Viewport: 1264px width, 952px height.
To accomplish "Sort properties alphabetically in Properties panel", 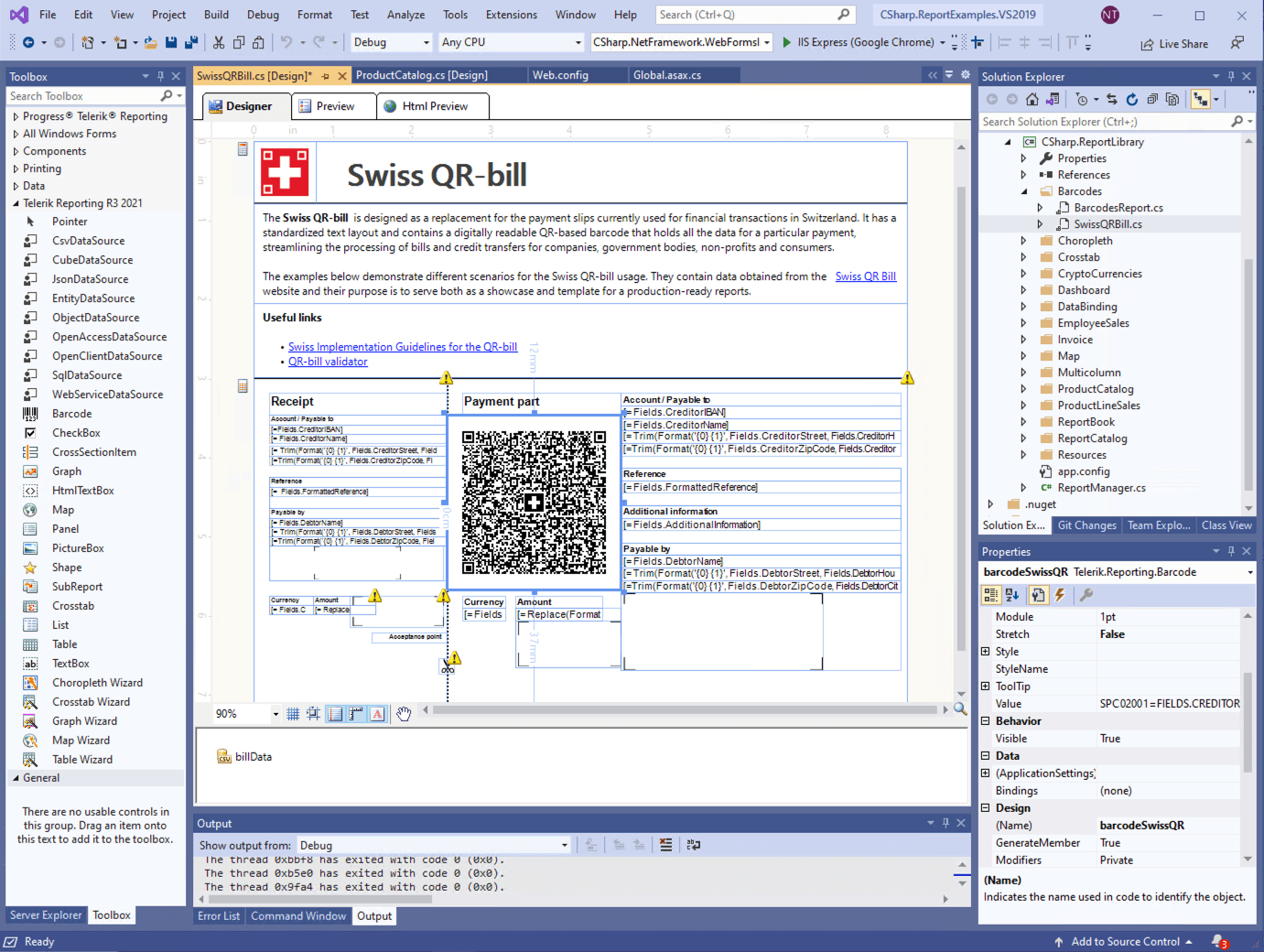I will (1012, 595).
